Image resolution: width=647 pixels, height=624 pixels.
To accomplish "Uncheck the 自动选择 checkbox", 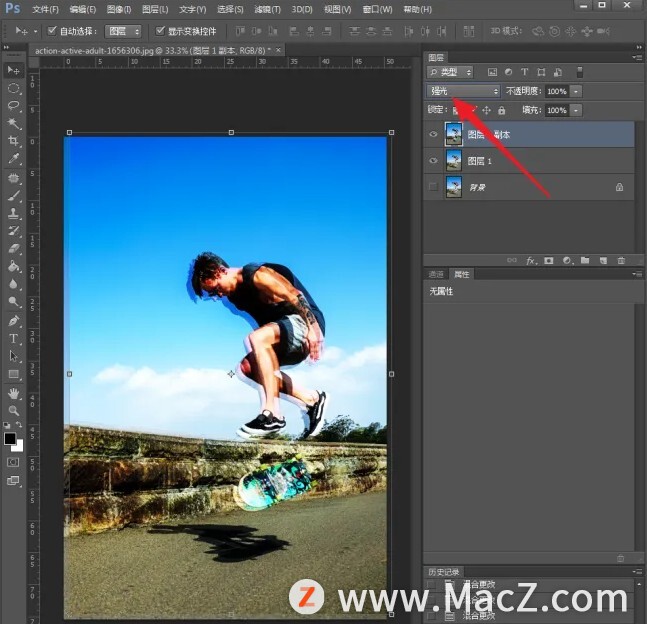I will click(52, 31).
